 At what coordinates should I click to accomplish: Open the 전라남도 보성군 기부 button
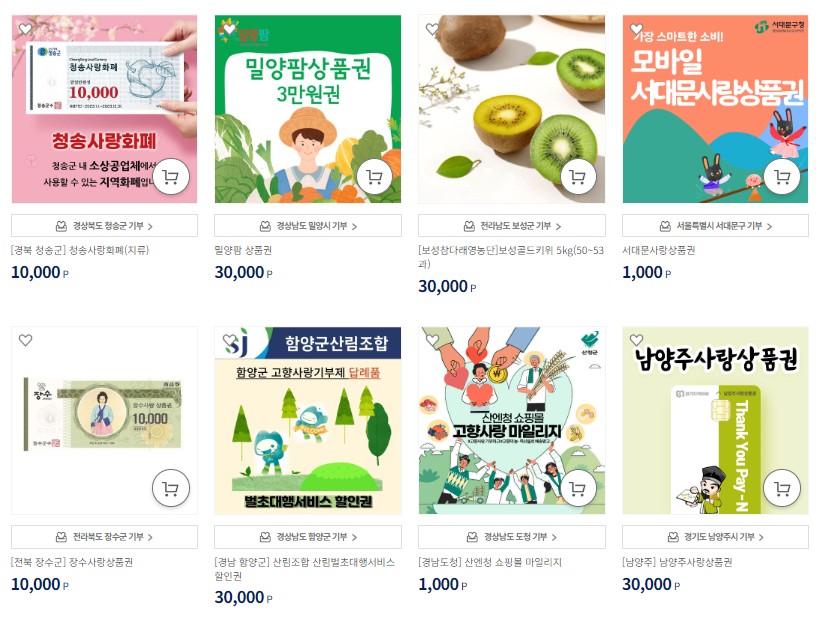point(512,225)
